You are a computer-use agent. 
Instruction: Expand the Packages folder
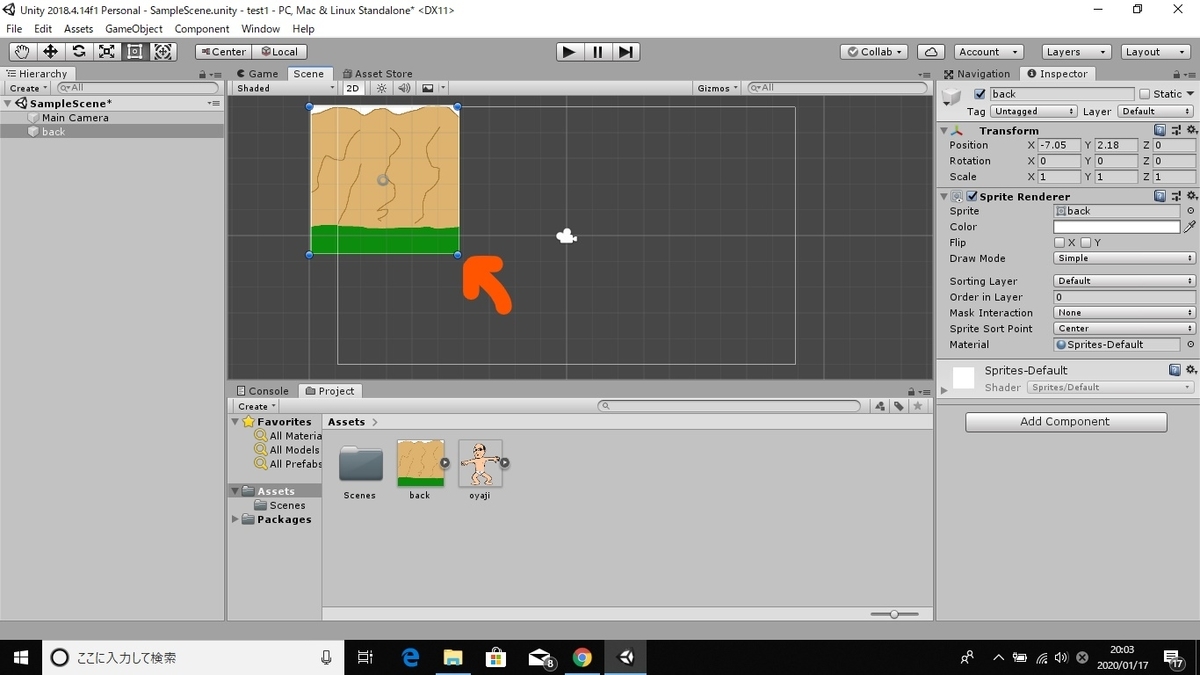point(236,519)
